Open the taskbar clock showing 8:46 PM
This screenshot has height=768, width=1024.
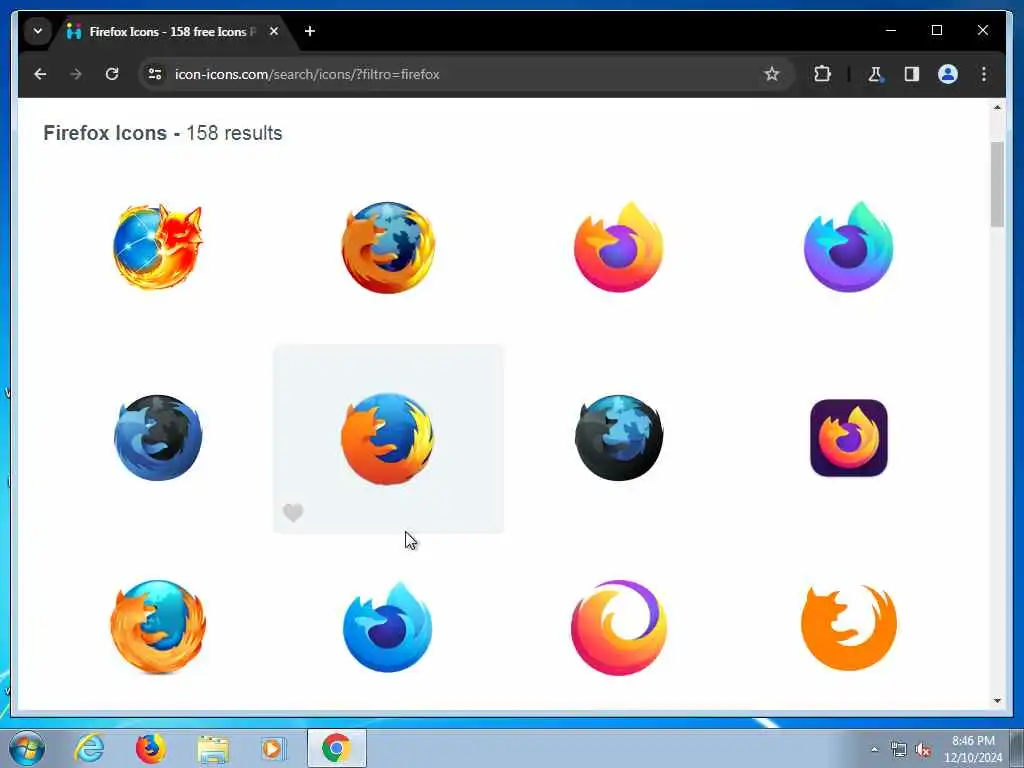(x=973, y=749)
